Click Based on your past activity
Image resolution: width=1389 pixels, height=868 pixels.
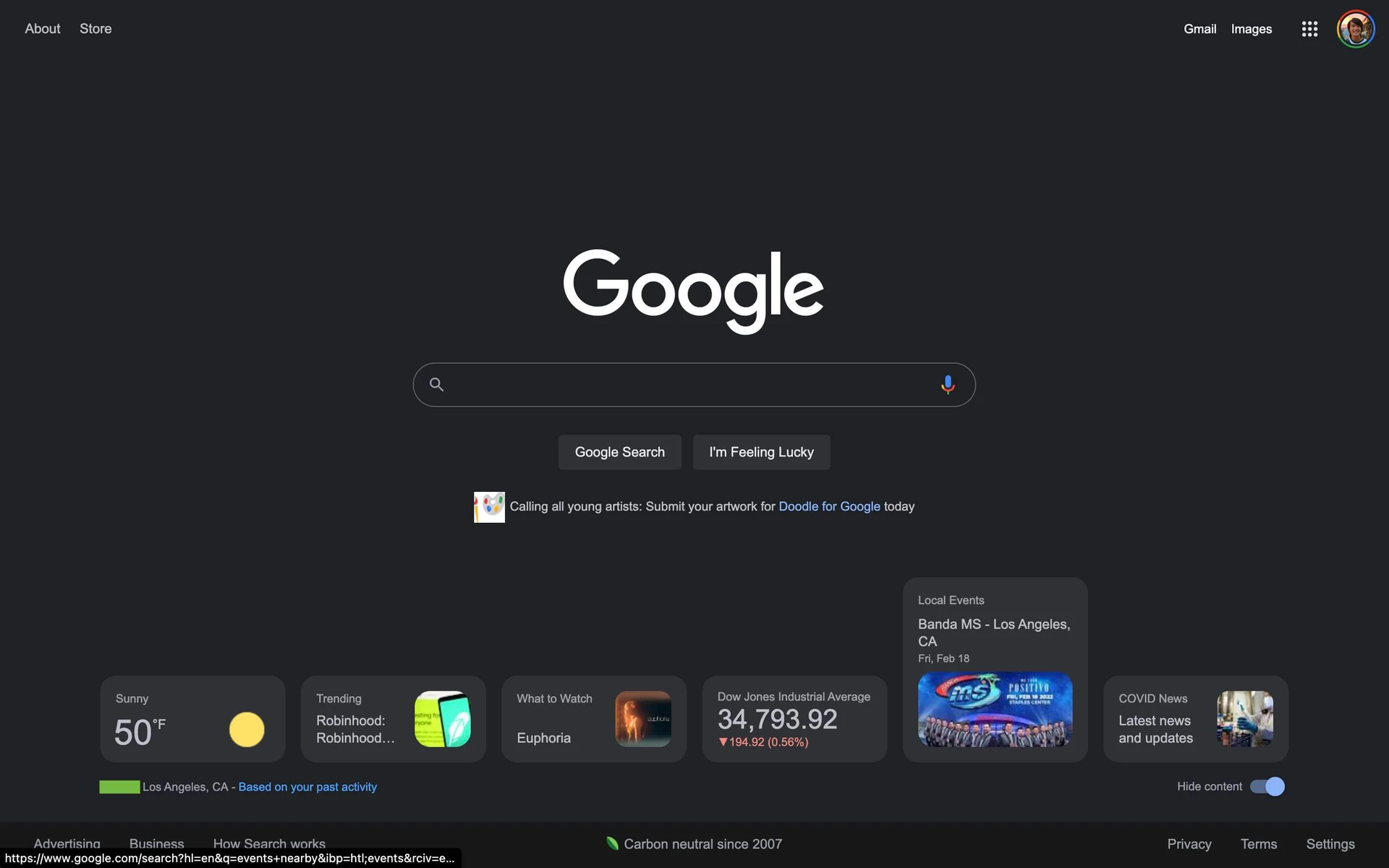(307, 786)
